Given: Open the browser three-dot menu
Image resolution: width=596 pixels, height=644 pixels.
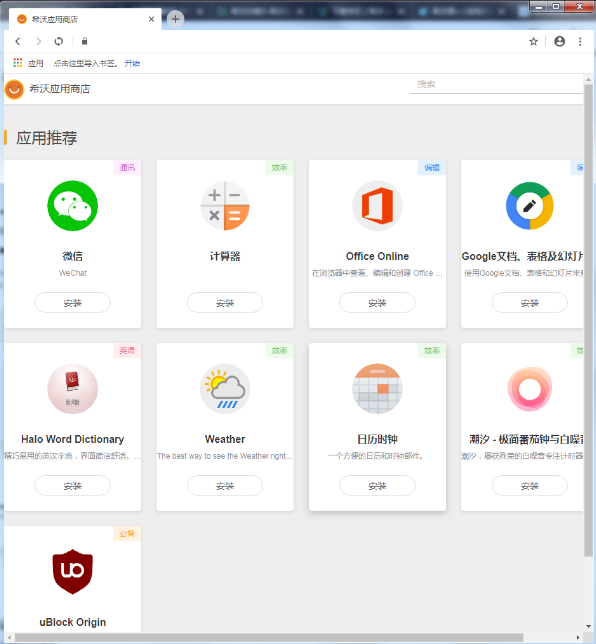Looking at the screenshot, I should 580,41.
